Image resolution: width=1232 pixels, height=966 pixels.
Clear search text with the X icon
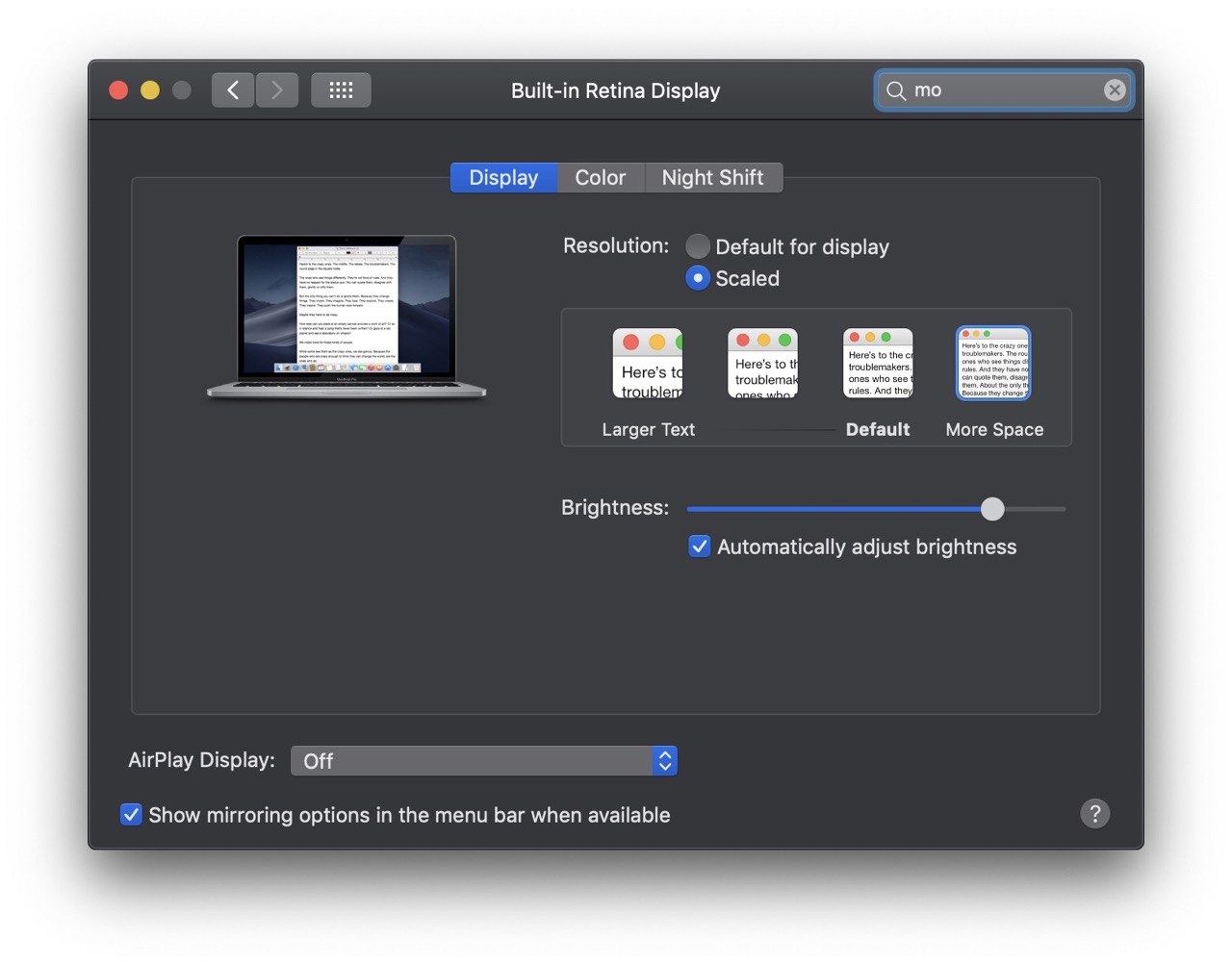[x=1115, y=90]
